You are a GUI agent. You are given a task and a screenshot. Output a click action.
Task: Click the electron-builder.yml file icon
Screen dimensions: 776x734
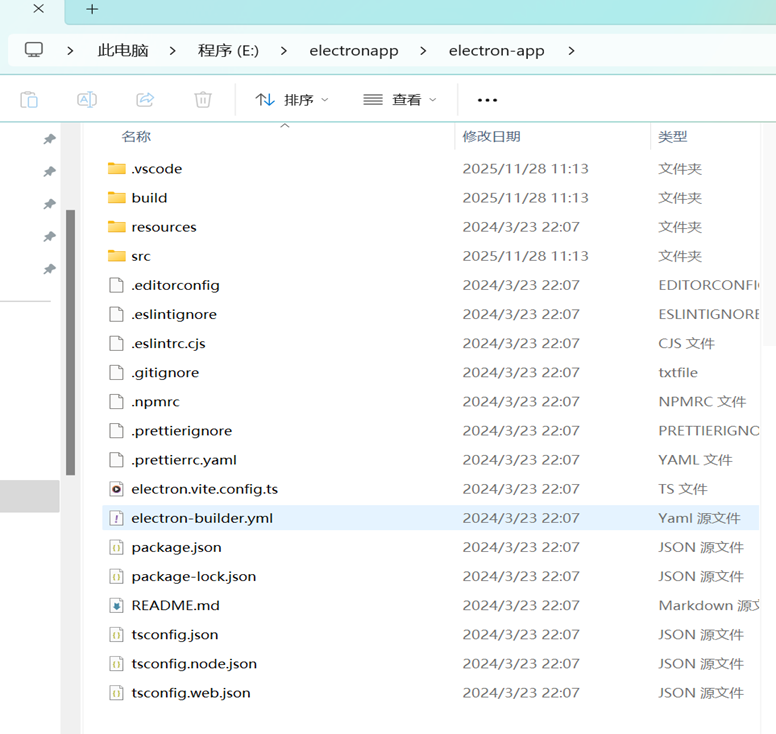click(x=116, y=518)
